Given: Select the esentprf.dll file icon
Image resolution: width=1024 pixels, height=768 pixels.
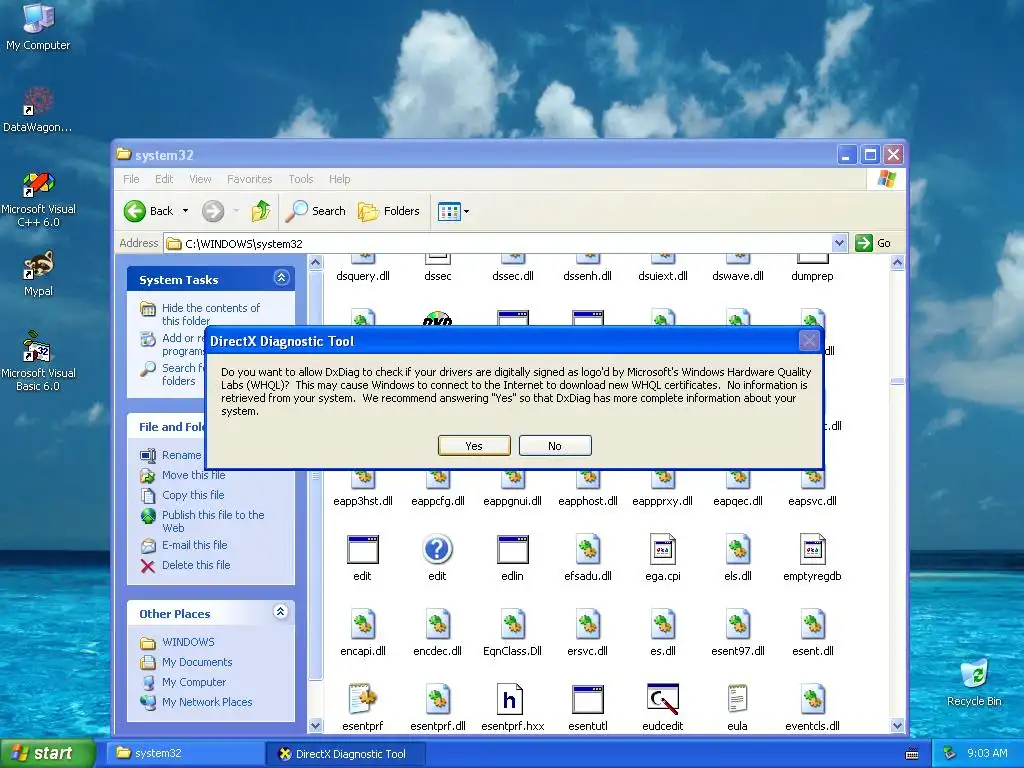Looking at the screenshot, I should click(x=438, y=699).
